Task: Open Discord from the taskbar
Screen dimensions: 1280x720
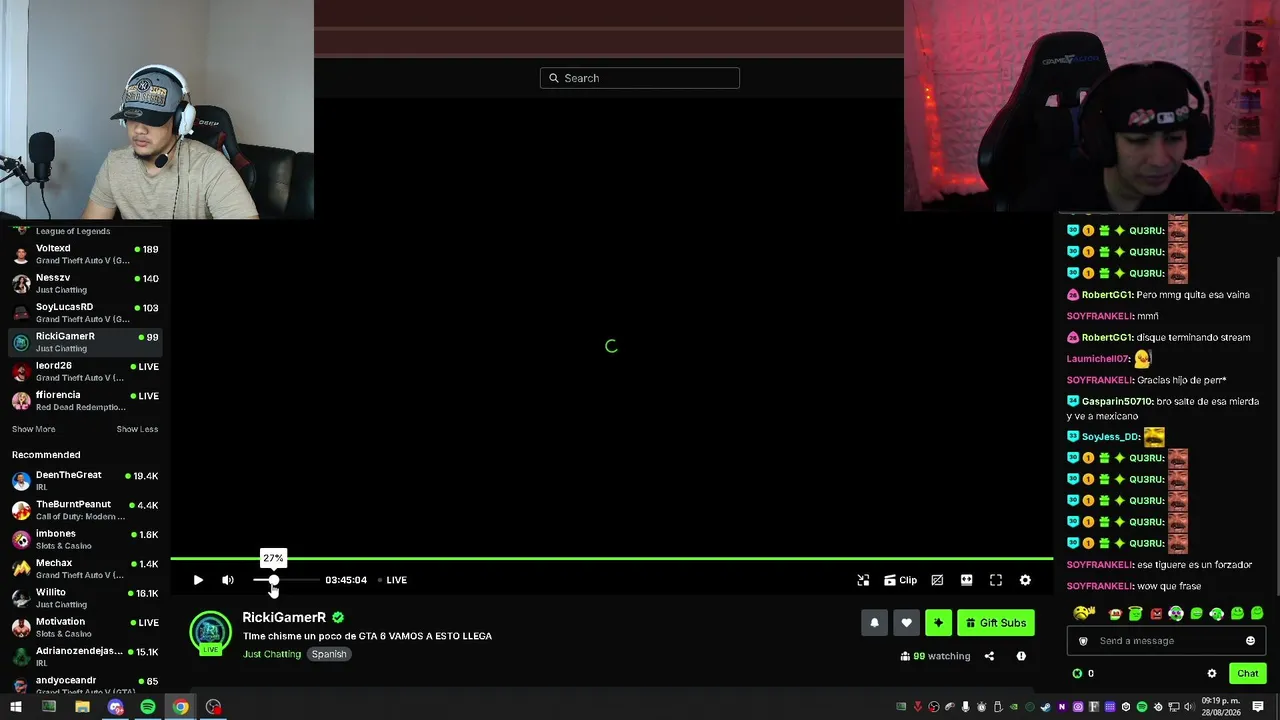Action: pyautogui.click(x=115, y=707)
